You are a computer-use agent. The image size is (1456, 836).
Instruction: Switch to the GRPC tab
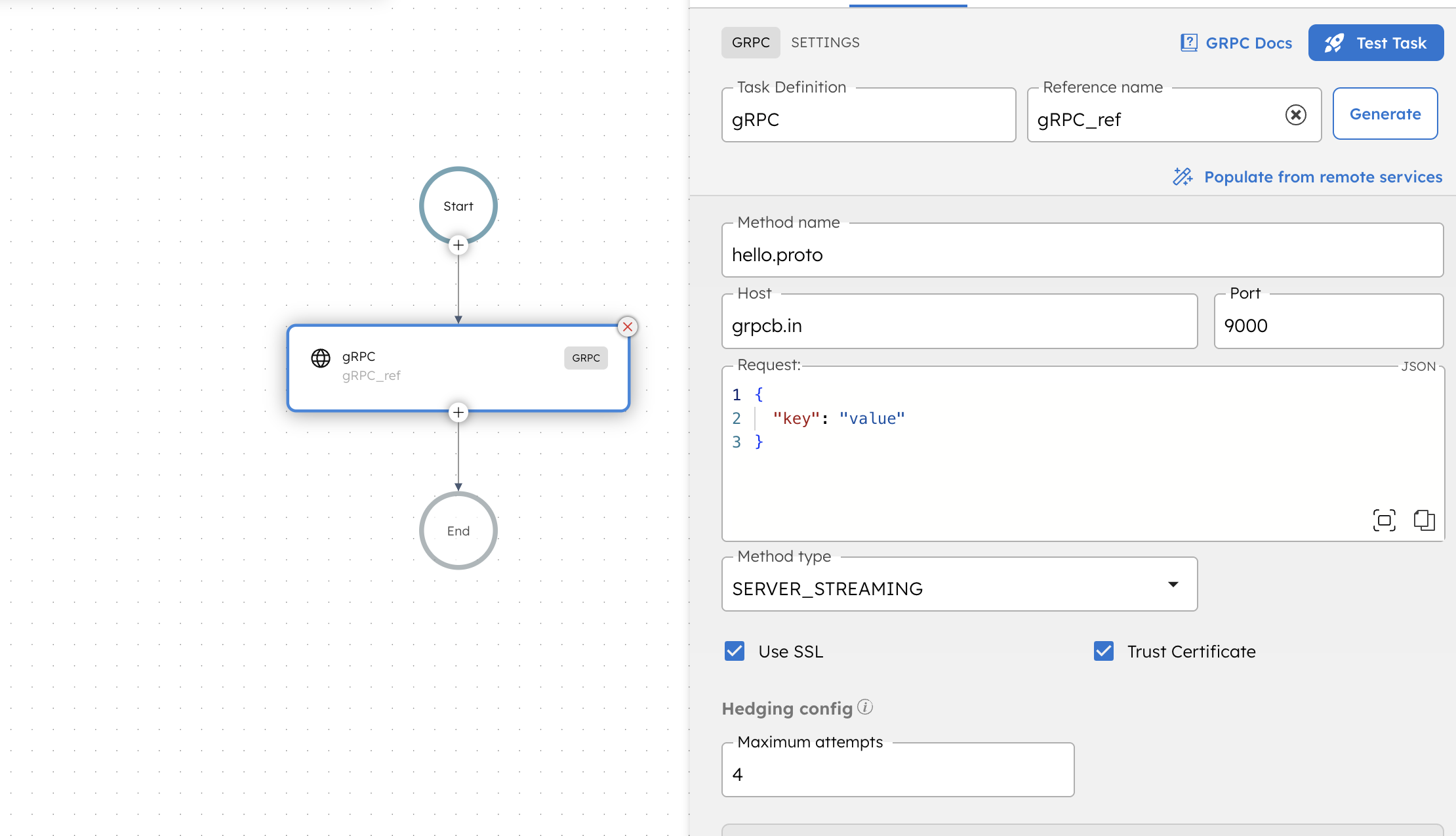(x=750, y=42)
